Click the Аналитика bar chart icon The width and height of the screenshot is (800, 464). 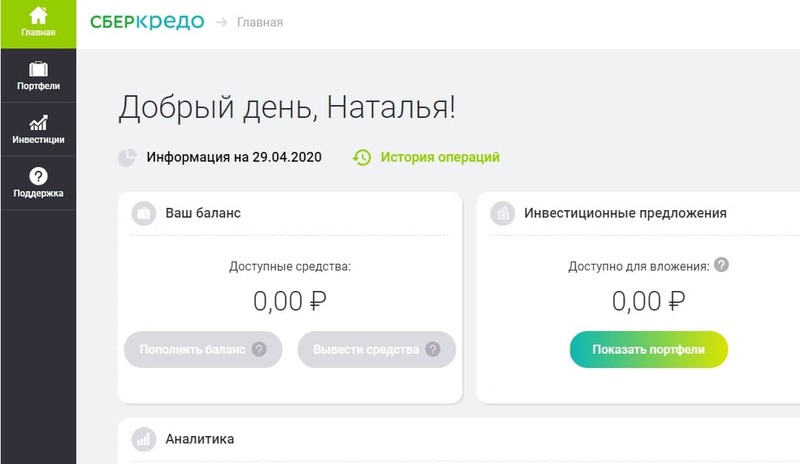(144, 438)
